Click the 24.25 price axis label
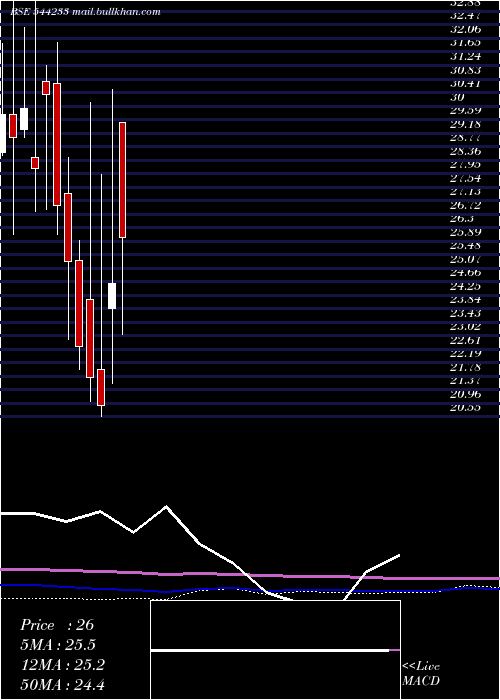The image size is (500, 700). (x=466, y=286)
